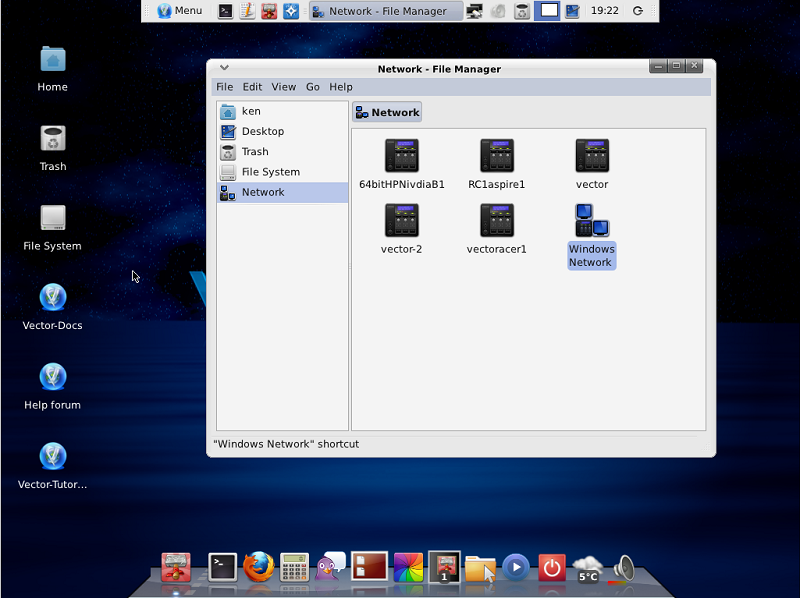Open the Vector Menu in top panel
The image size is (800, 598).
[180, 11]
